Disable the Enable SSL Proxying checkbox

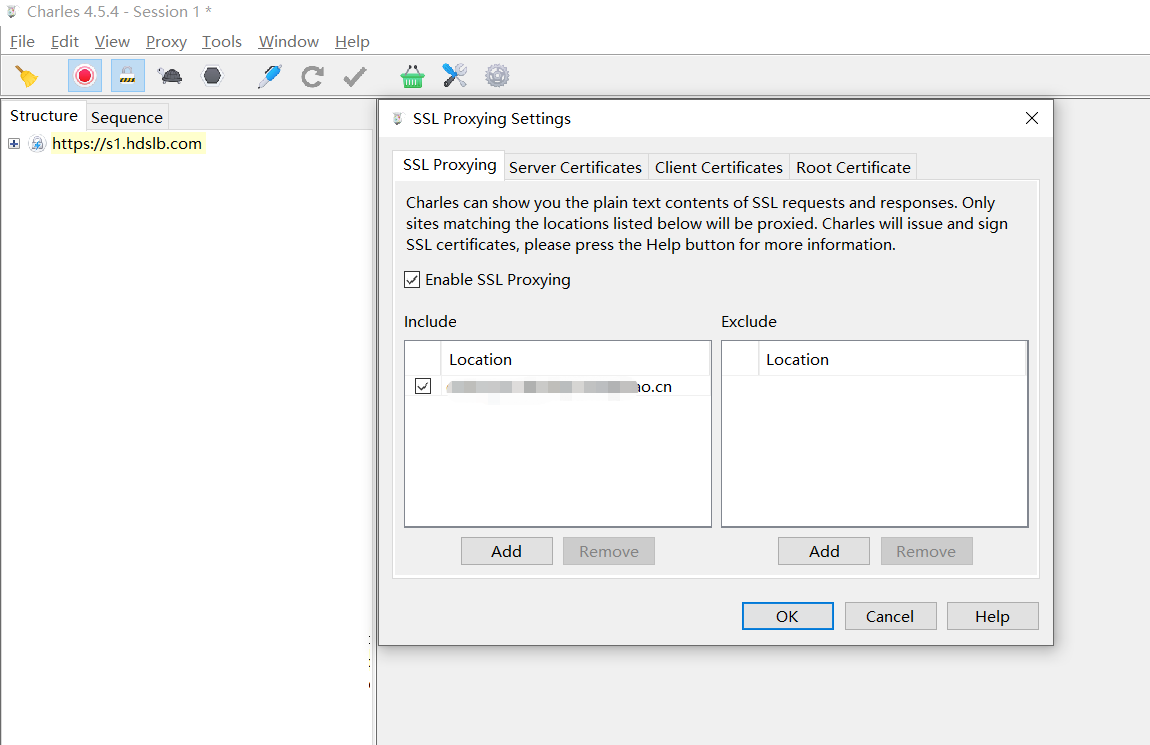pos(412,279)
